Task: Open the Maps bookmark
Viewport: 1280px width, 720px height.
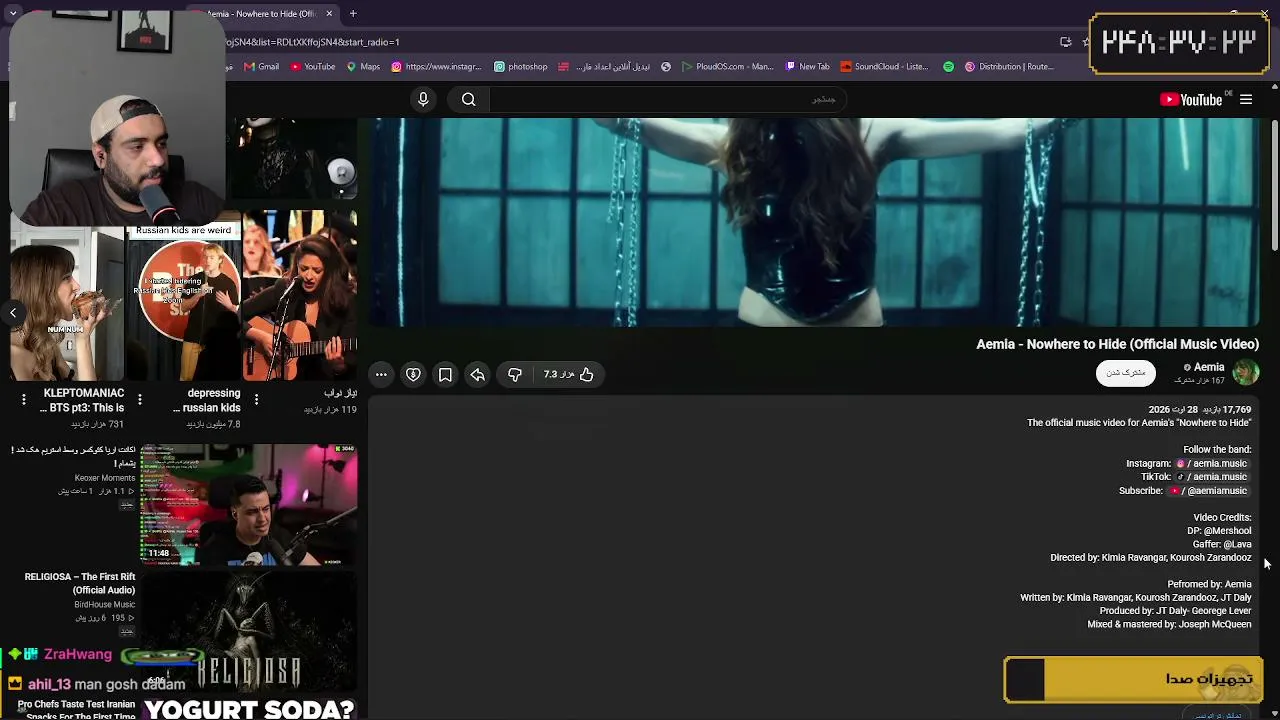Action: click(x=363, y=67)
